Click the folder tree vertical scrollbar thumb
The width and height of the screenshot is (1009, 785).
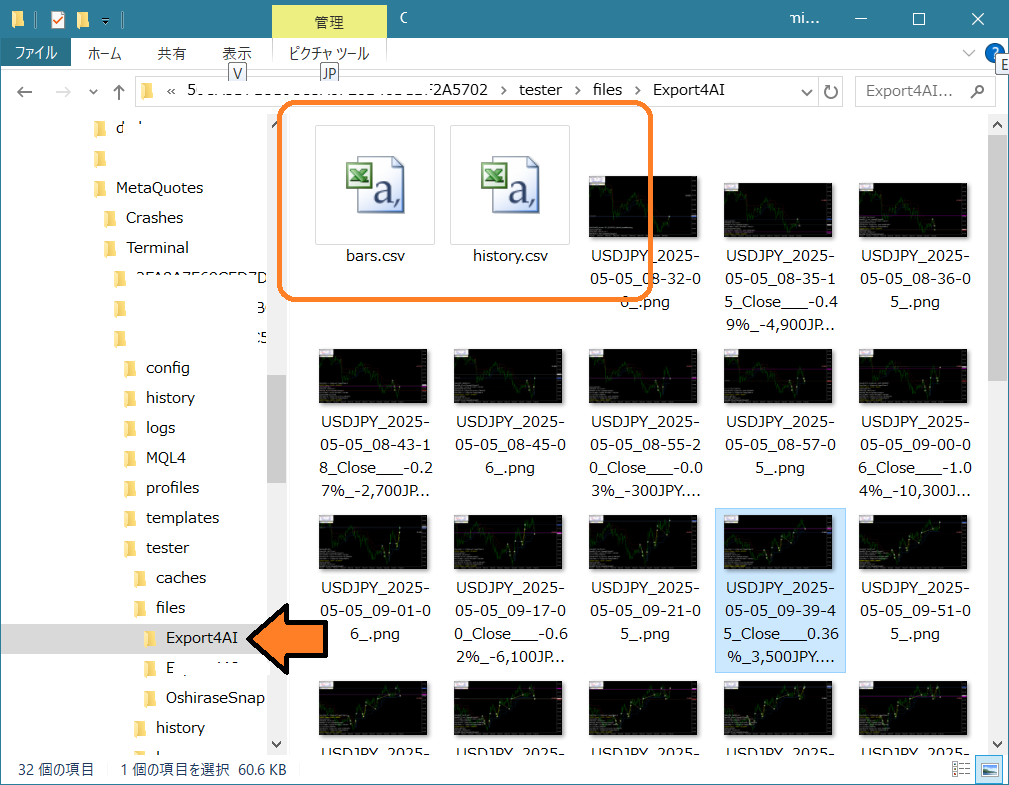(277, 429)
